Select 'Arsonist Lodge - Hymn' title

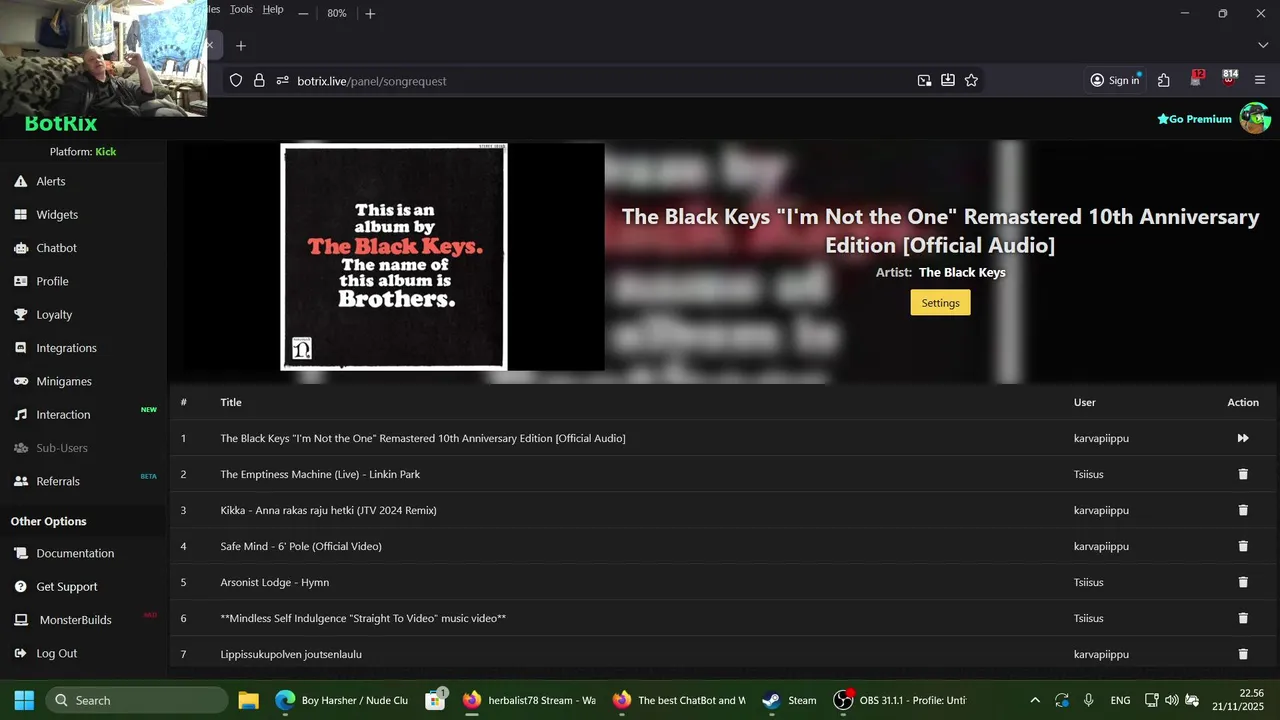tap(275, 582)
